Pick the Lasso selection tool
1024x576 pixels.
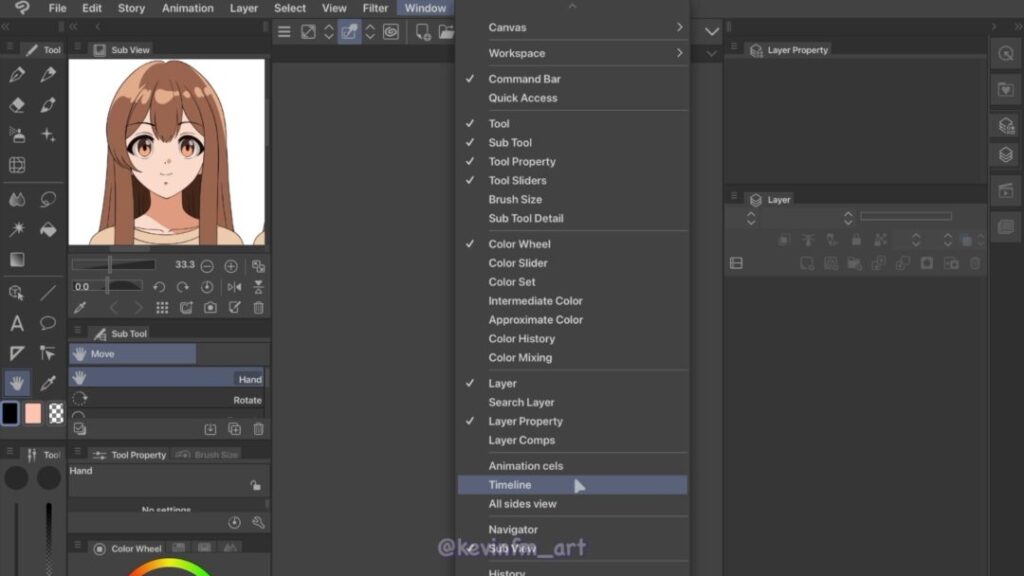click(48, 199)
